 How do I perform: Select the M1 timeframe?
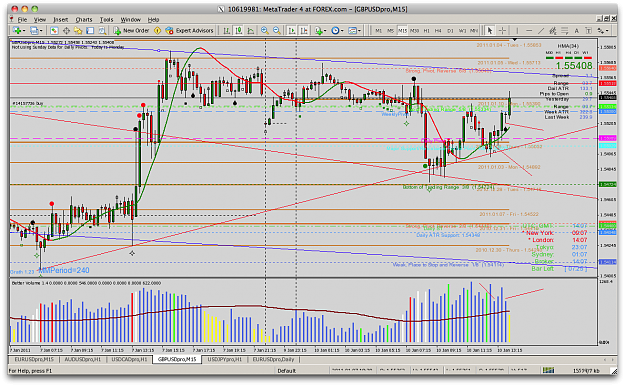pos(378,31)
